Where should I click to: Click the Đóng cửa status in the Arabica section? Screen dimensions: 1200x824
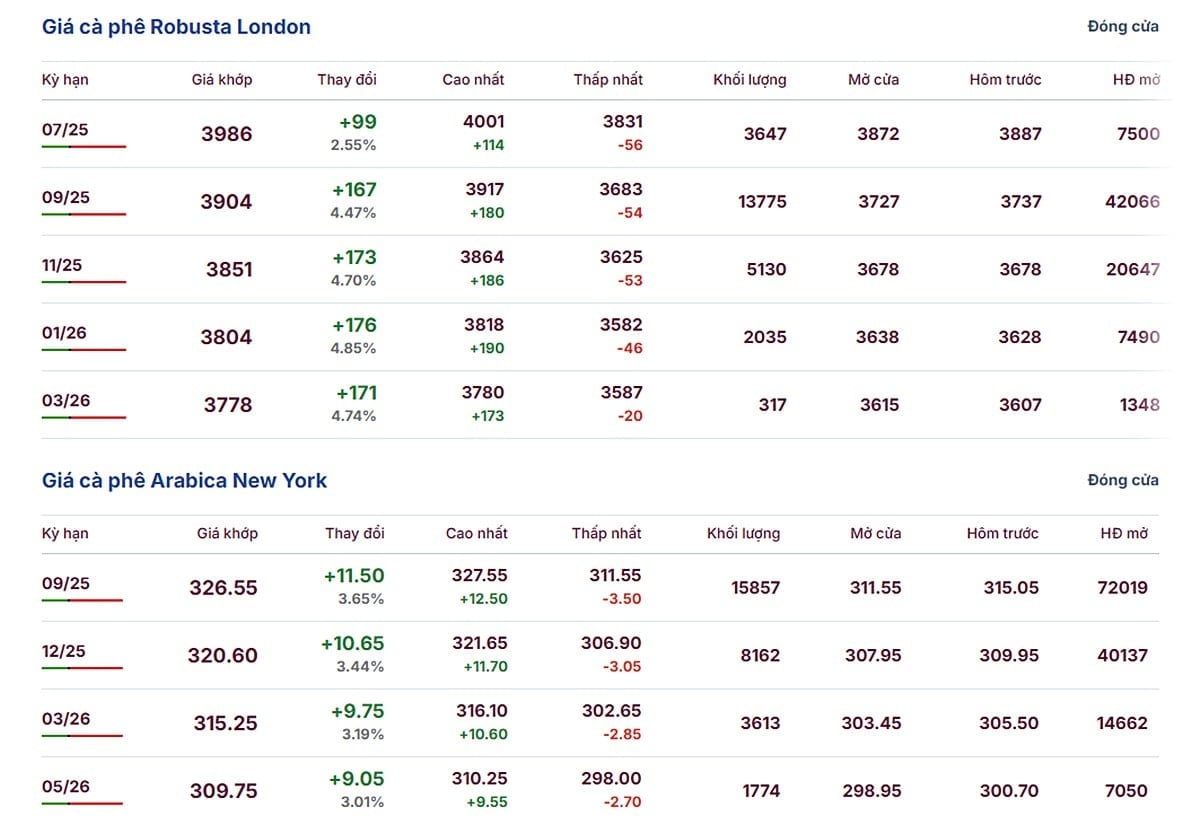click(1123, 480)
